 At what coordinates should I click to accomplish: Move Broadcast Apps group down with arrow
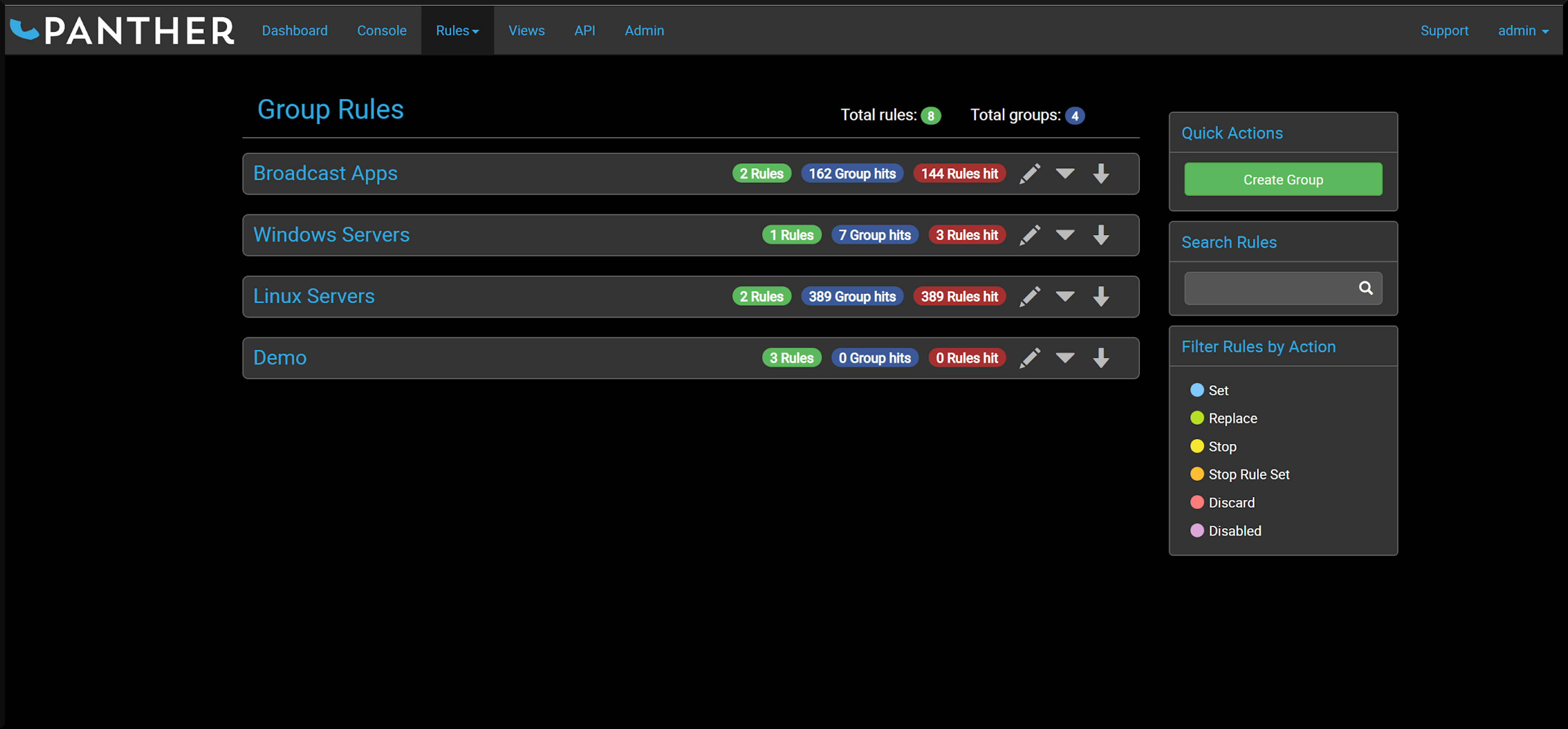[x=1101, y=174]
